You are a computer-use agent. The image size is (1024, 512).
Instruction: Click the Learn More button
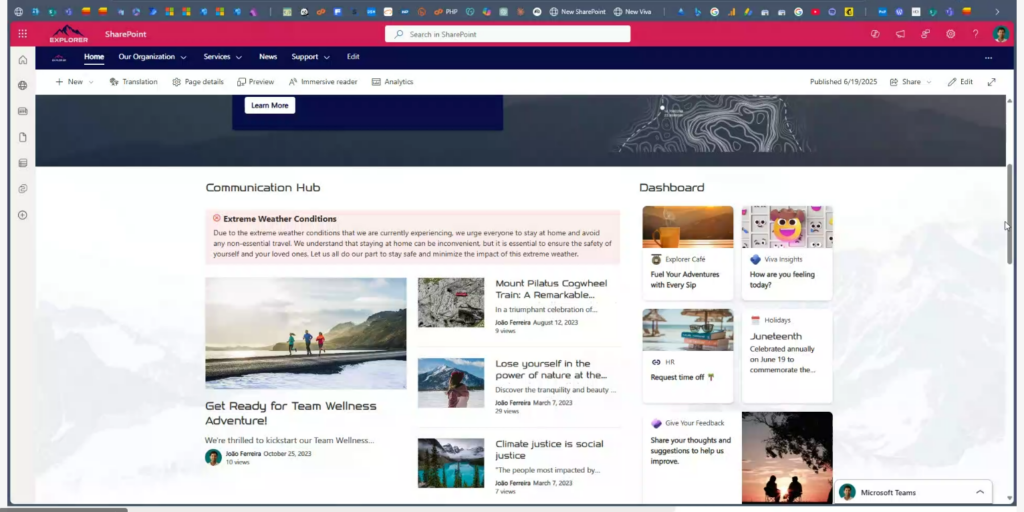269,105
